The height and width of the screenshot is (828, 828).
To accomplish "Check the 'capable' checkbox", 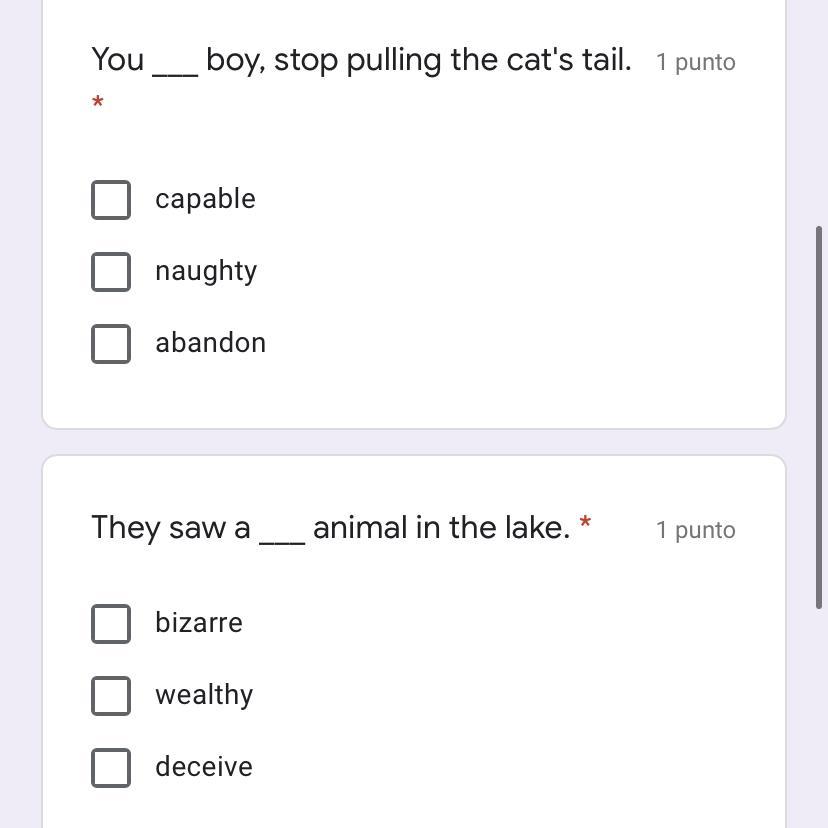I will tap(111, 199).
